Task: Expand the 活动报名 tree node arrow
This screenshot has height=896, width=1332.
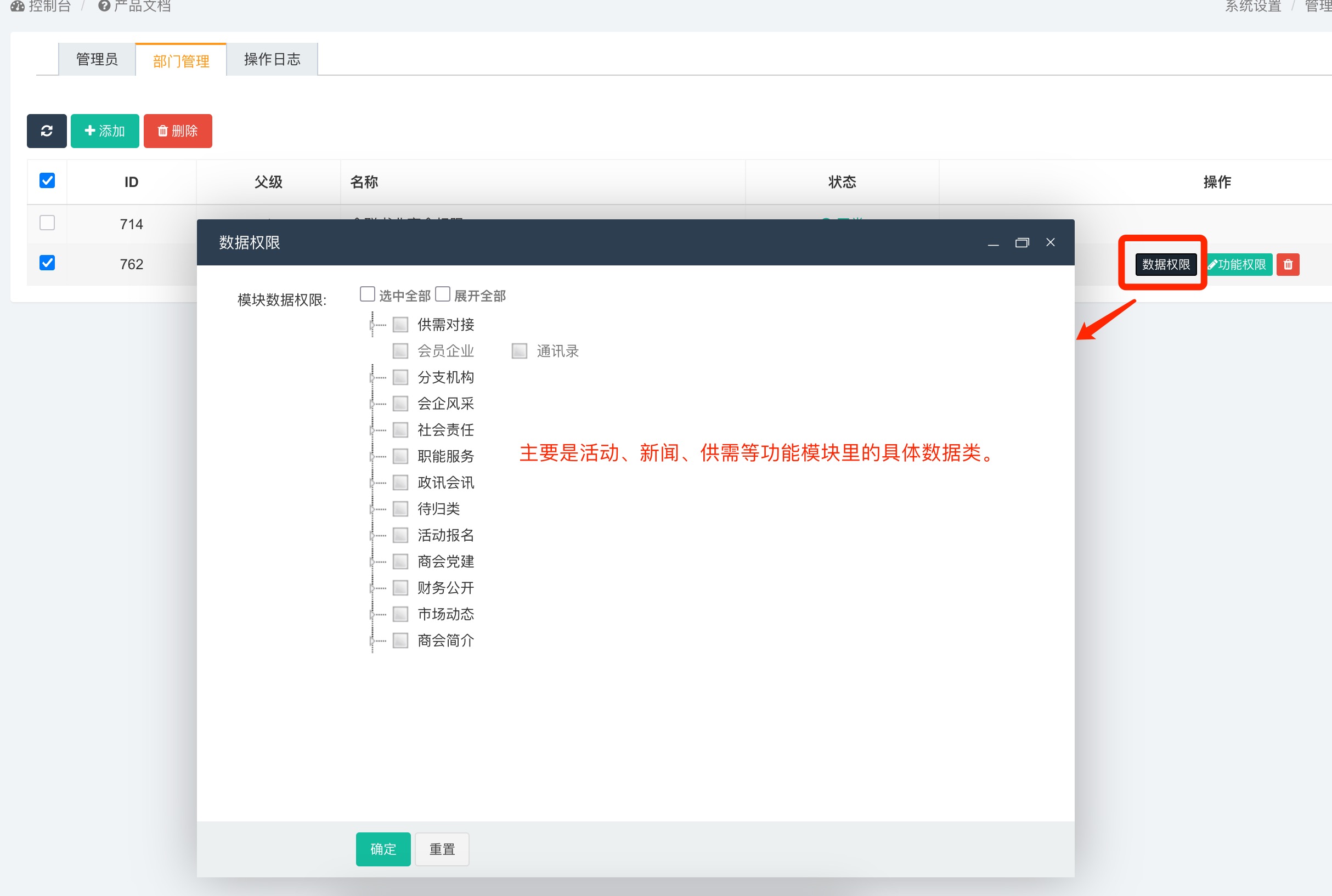Action: [x=371, y=535]
